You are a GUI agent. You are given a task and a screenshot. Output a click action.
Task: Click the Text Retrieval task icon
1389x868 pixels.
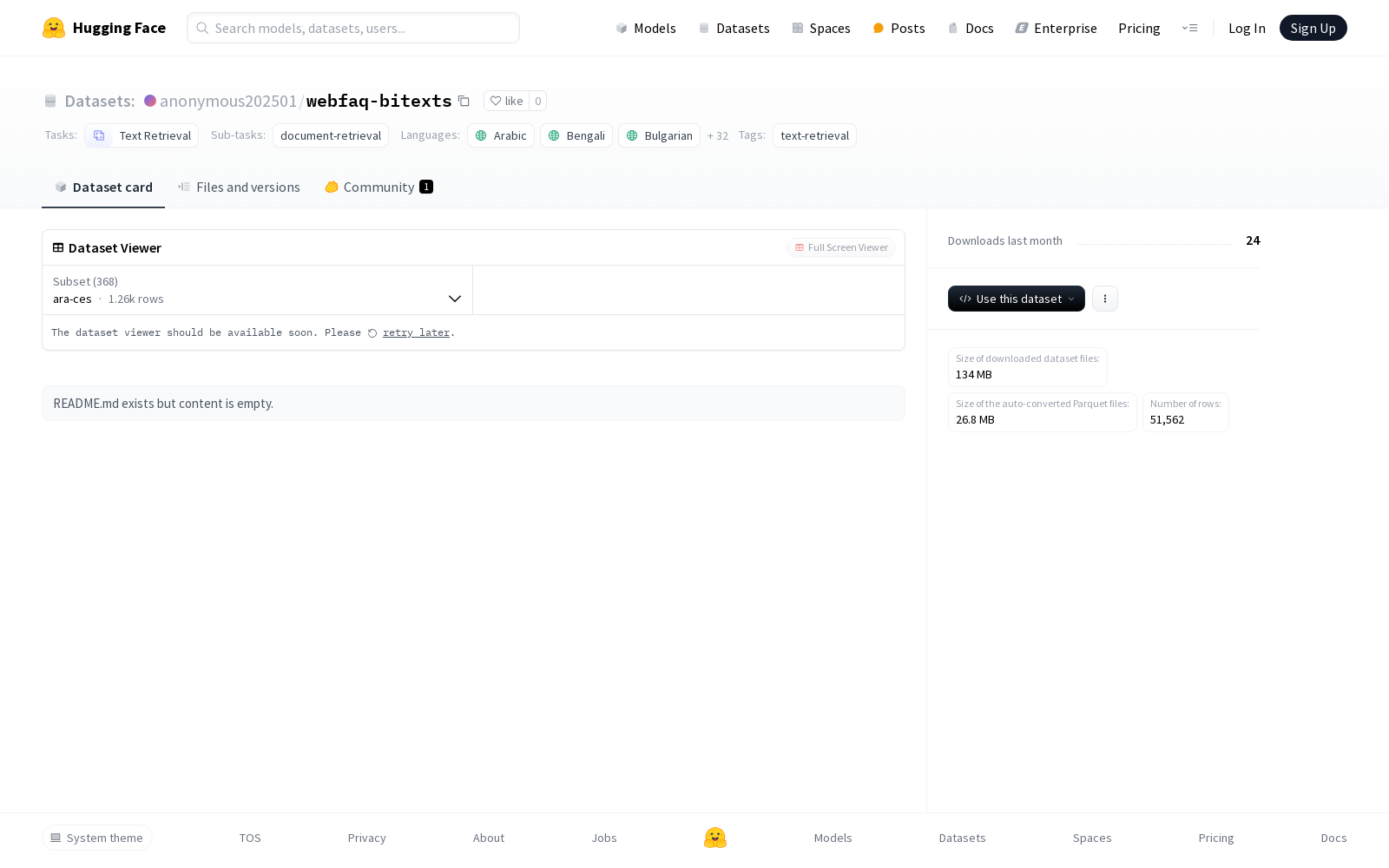click(x=99, y=135)
